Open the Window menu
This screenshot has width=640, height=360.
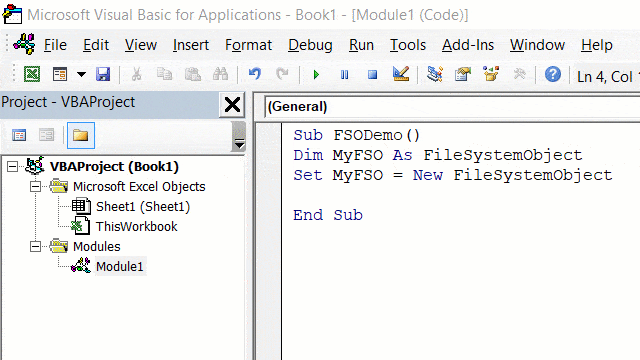click(x=537, y=45)
